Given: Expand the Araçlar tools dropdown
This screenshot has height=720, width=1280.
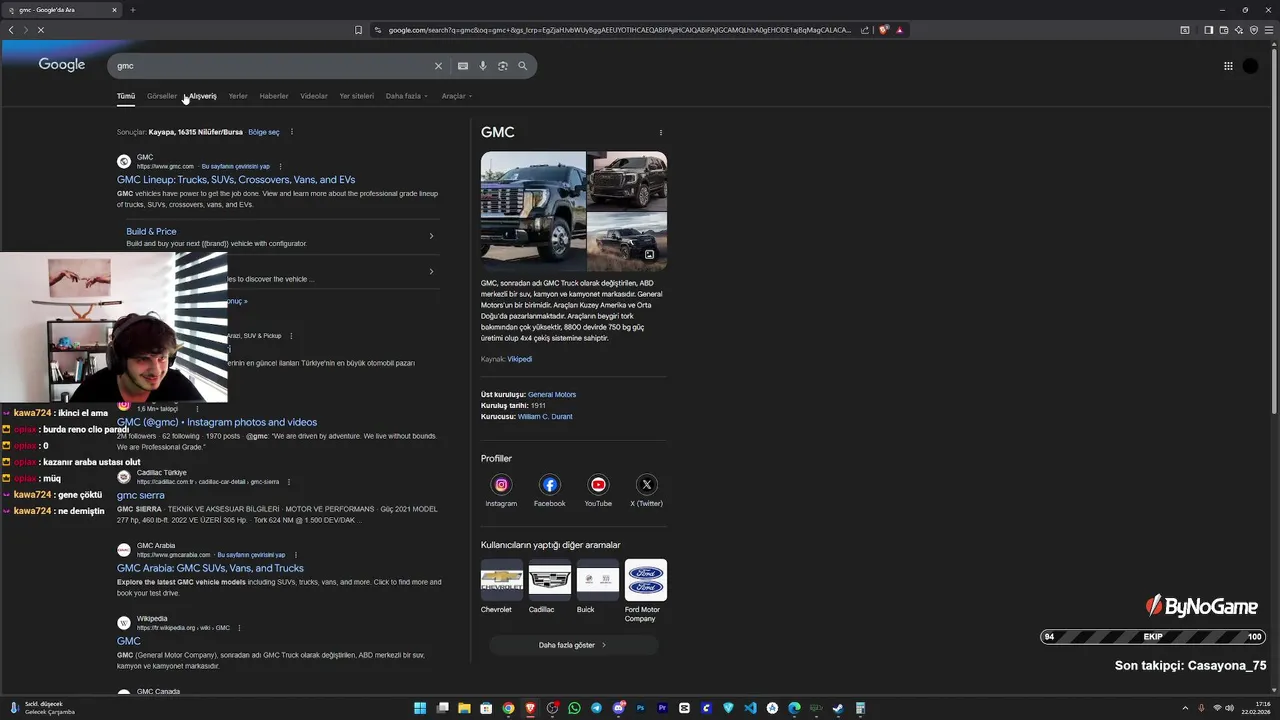Looking at the screenshot, I should click(x=457, y=96).
